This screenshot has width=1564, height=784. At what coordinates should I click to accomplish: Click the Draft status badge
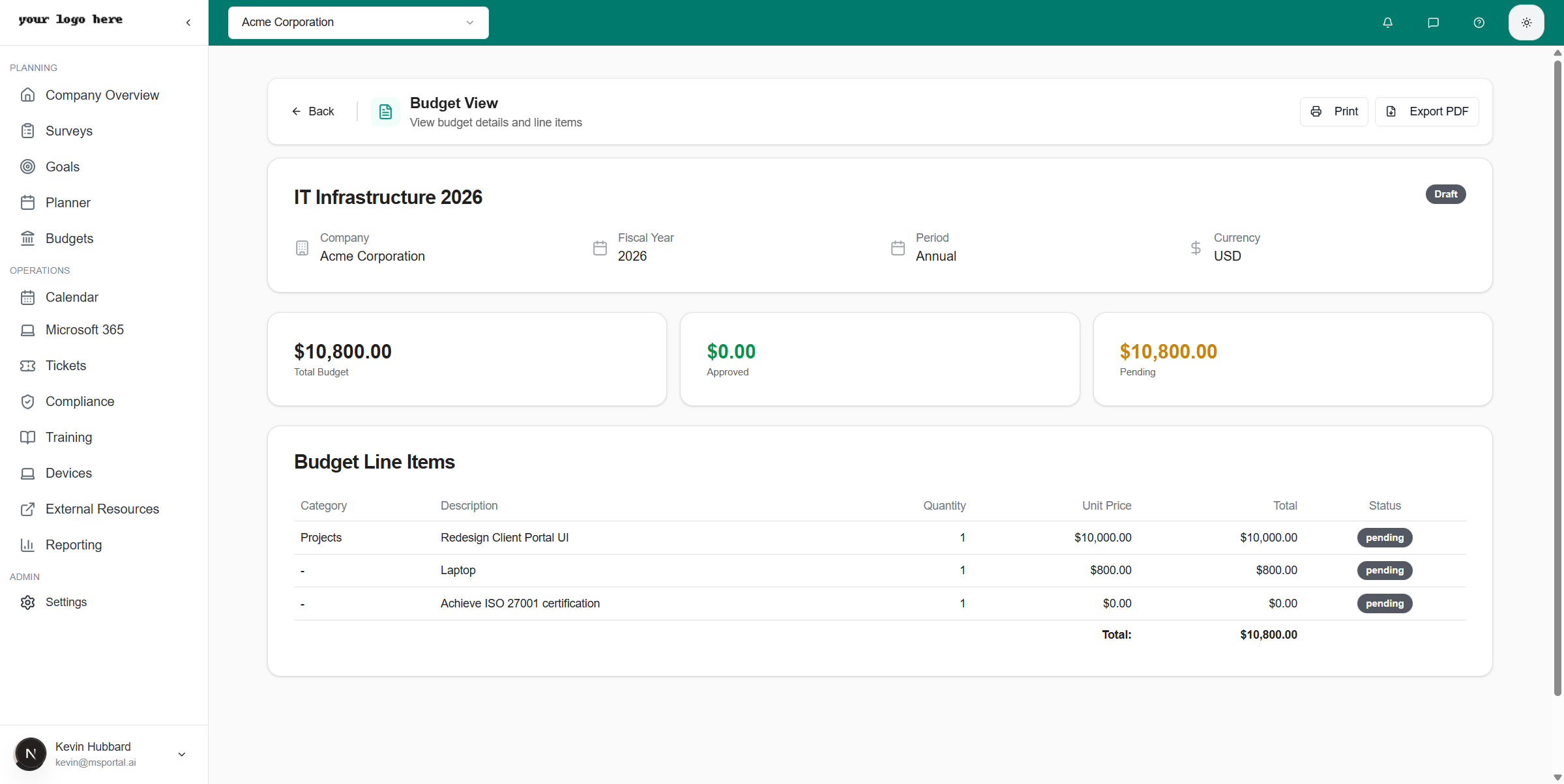1445,194
